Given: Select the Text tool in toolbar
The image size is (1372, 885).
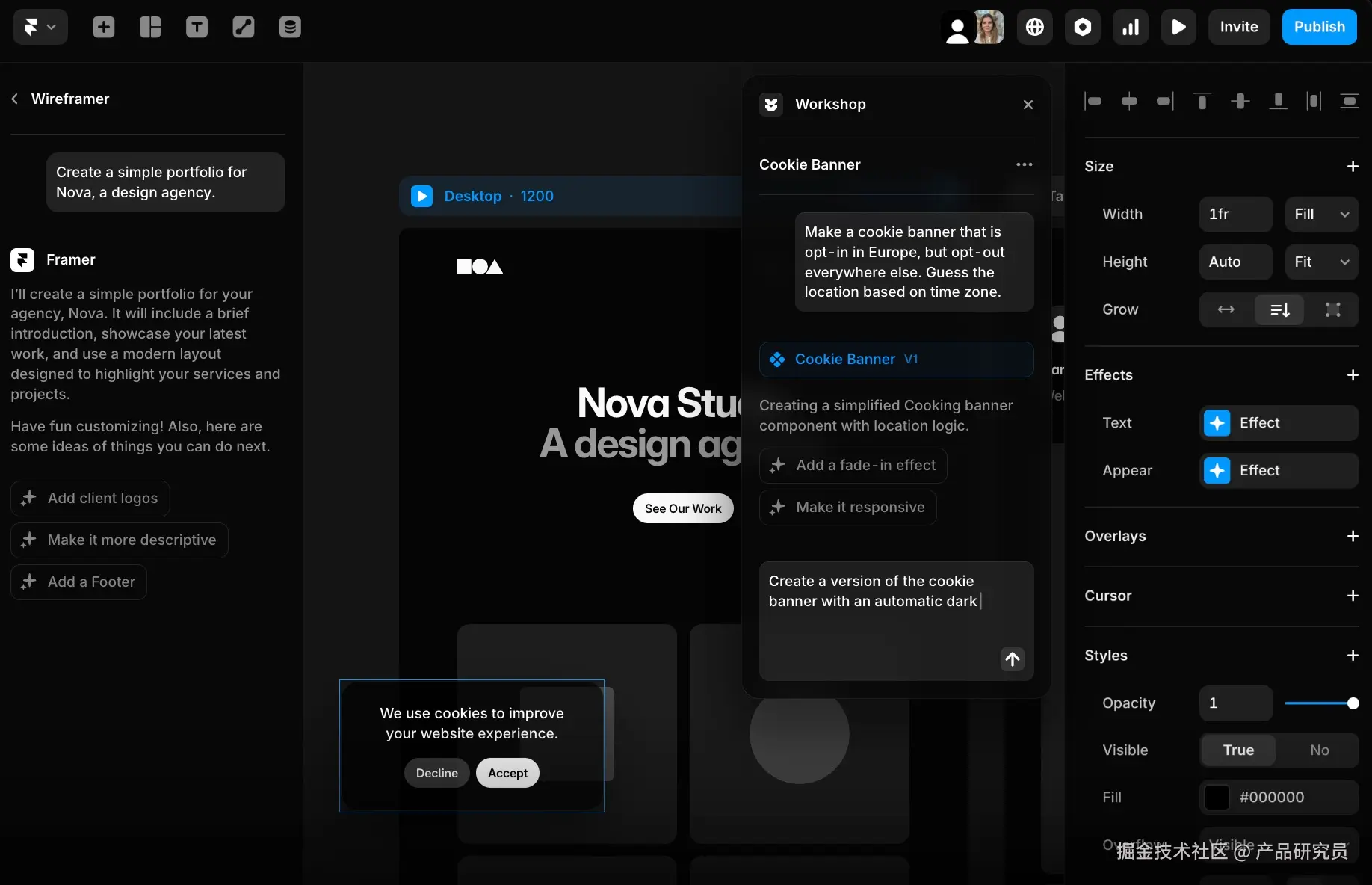Looking at the screenshot, I should pyautogui.click(x=197, y=27).
